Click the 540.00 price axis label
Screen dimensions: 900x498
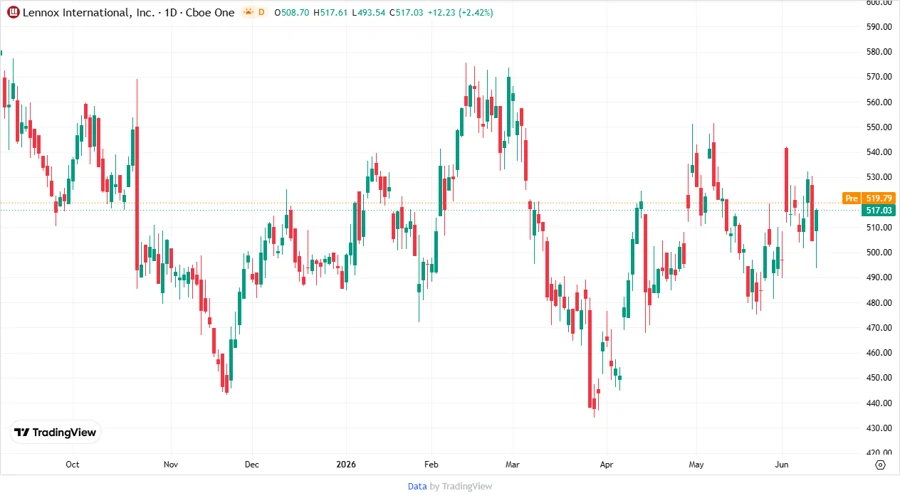tap(879, 152)
